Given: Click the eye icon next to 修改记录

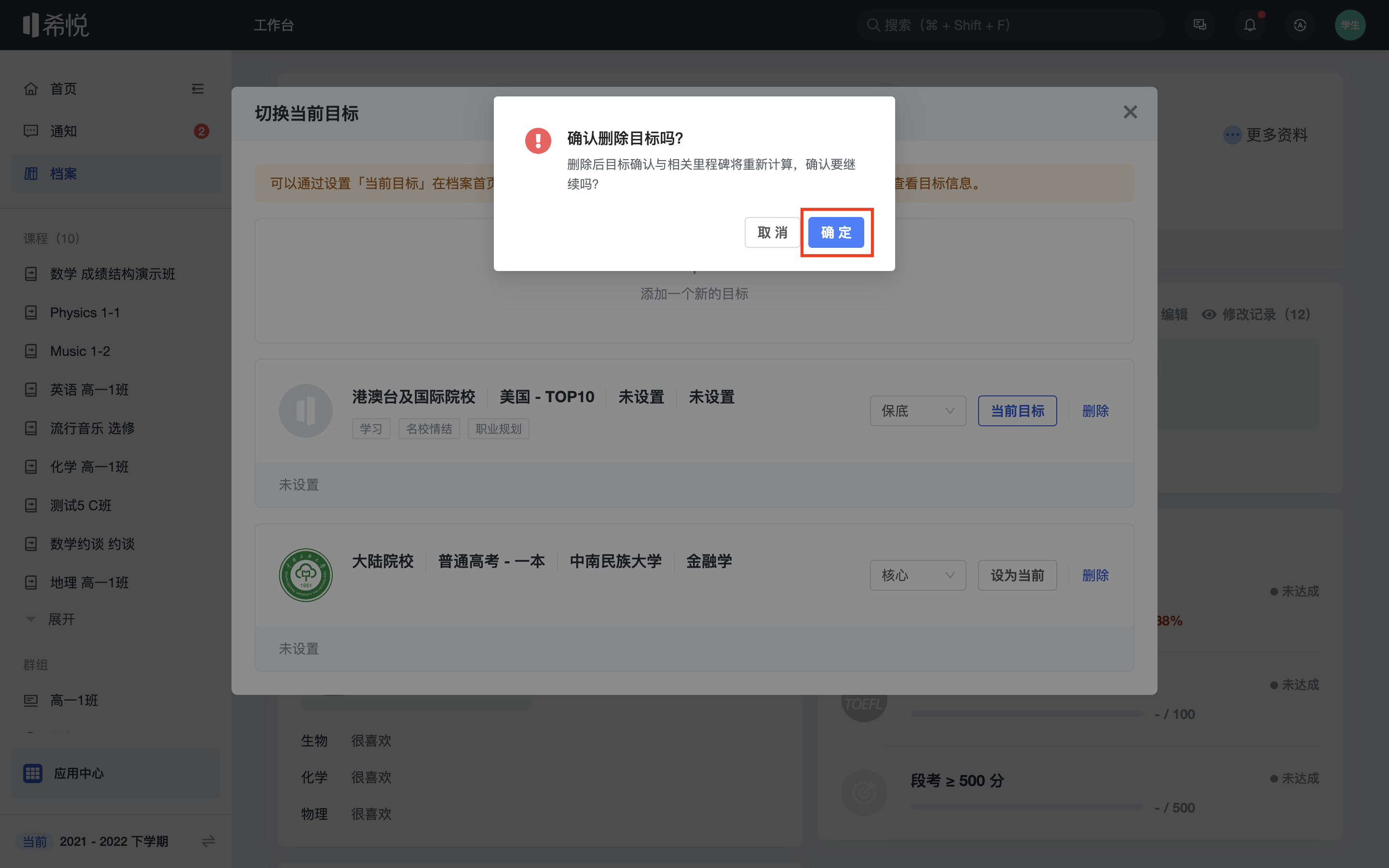Looking at the screenshot, I should point(1209,314).
